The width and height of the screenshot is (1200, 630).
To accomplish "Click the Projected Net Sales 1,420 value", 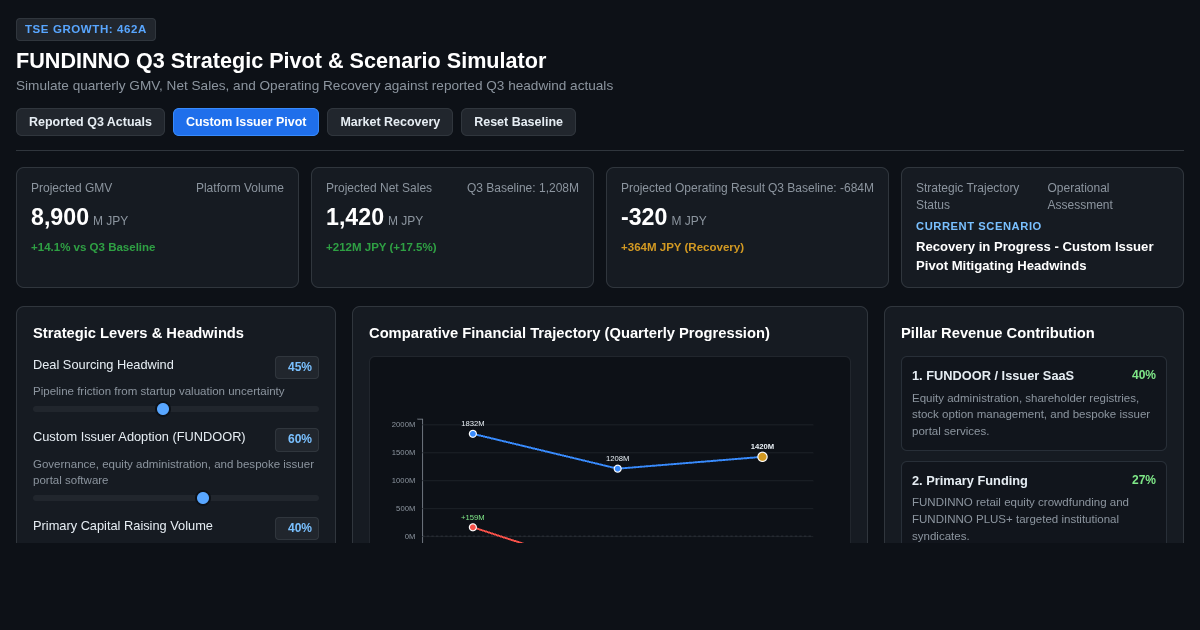I will [x=355, y=217].
